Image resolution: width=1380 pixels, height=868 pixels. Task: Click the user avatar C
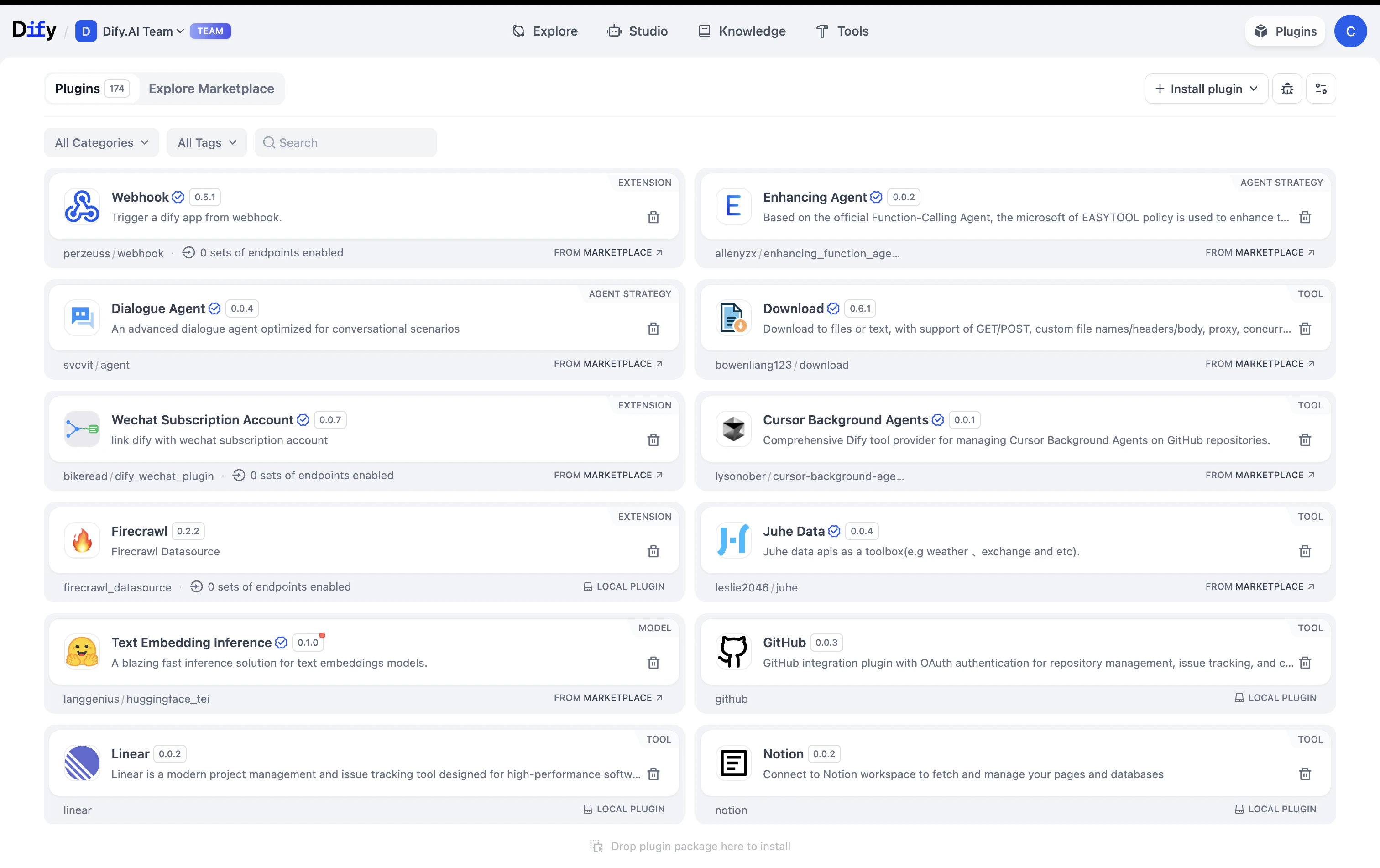coord(1350,31)
